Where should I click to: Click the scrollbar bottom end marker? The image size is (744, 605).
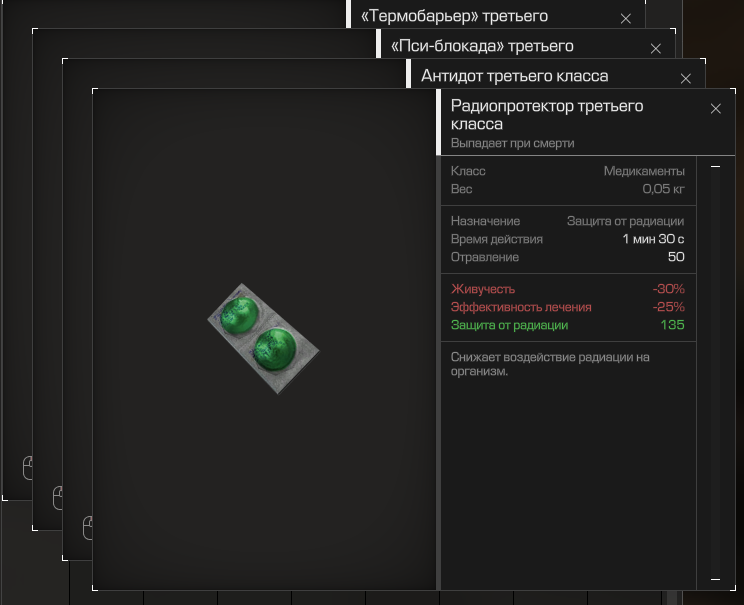coord(715,579)
